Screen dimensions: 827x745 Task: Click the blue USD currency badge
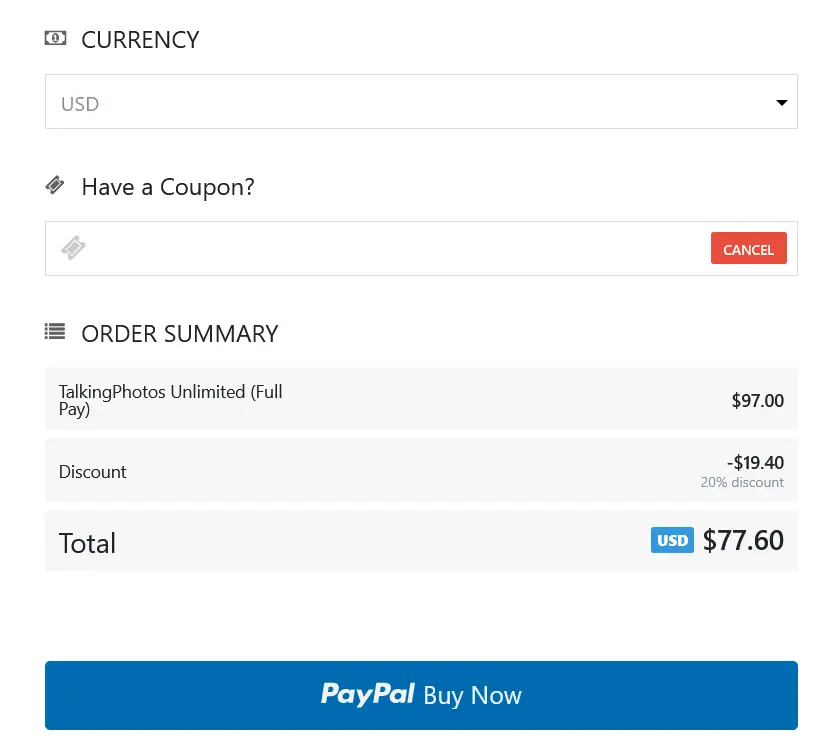click(x=672, y=539)
